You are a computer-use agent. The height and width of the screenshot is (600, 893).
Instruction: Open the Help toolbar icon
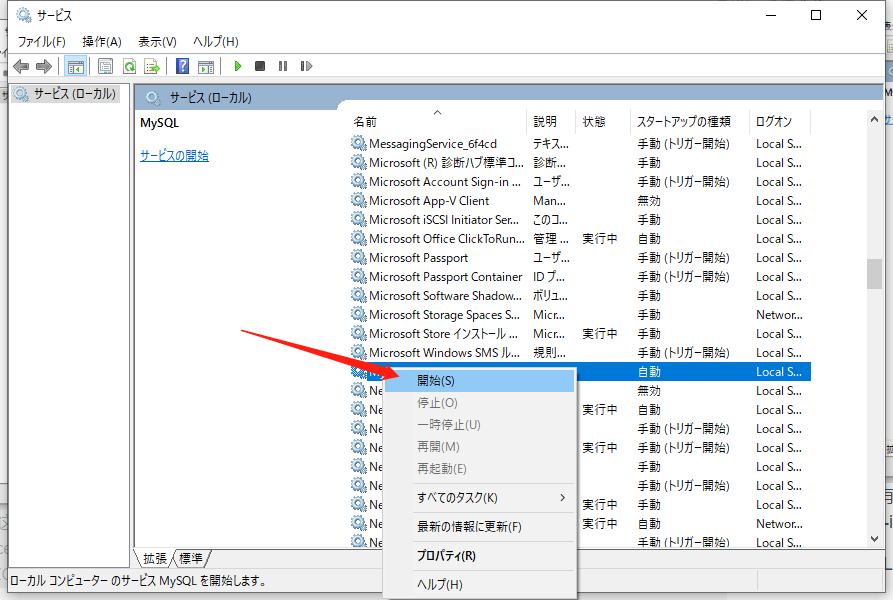click(182, 67)
